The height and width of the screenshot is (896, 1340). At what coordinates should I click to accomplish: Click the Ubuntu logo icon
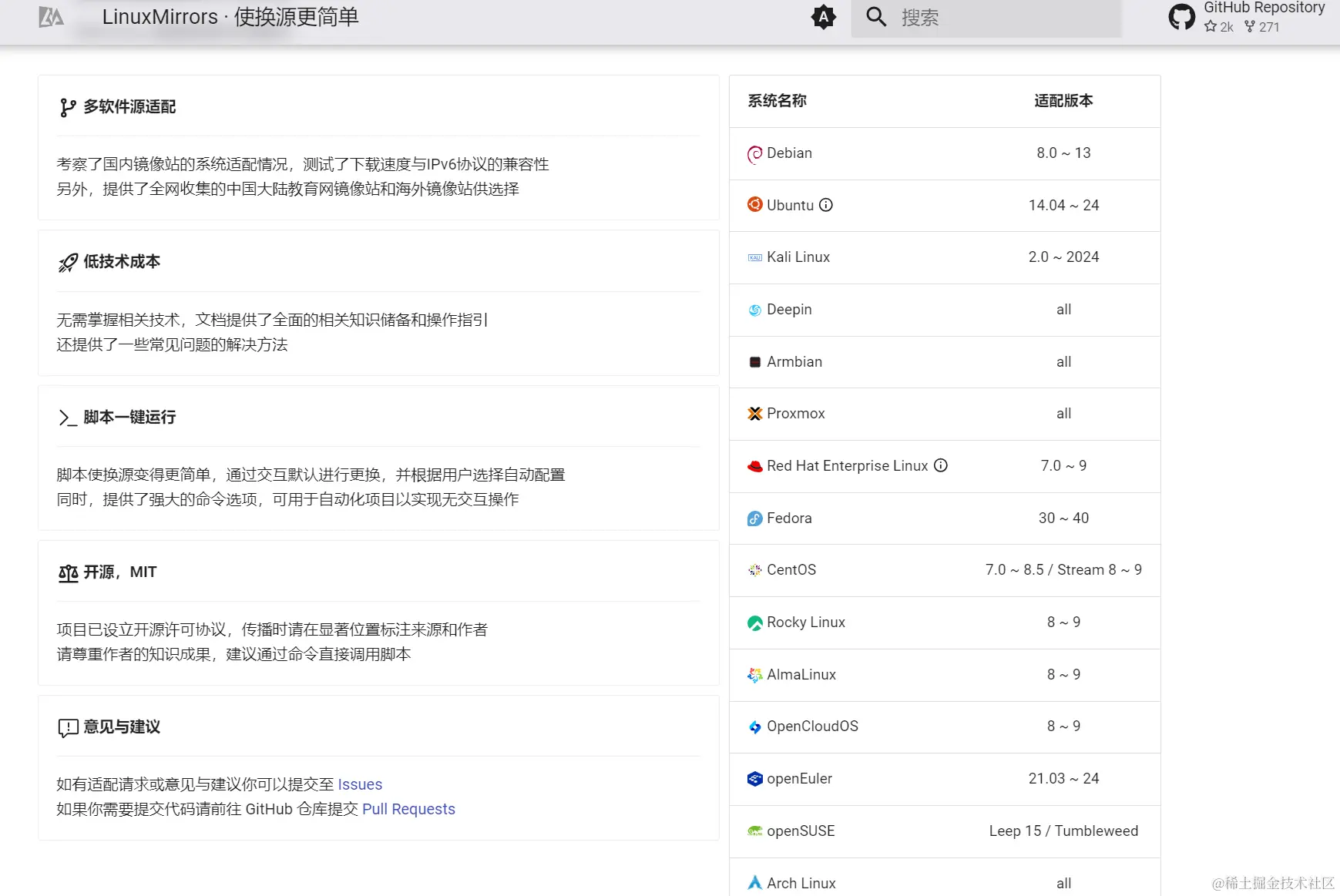pyautogui.click(x=755, y=205)
